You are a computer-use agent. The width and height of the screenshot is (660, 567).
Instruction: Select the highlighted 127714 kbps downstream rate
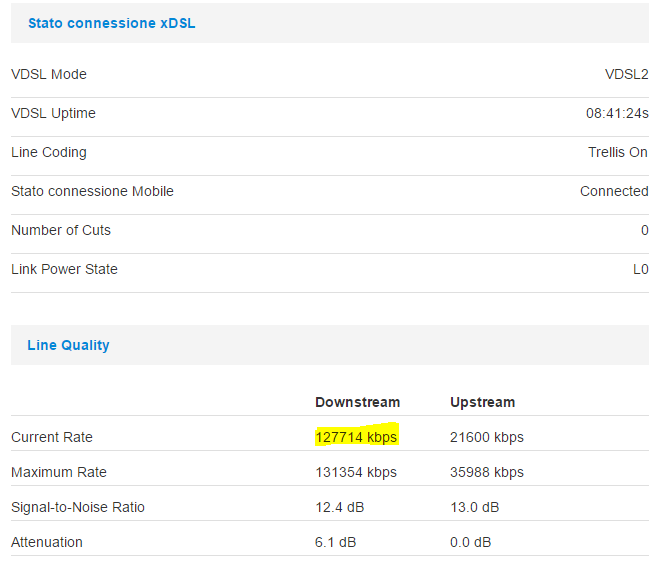356,437
